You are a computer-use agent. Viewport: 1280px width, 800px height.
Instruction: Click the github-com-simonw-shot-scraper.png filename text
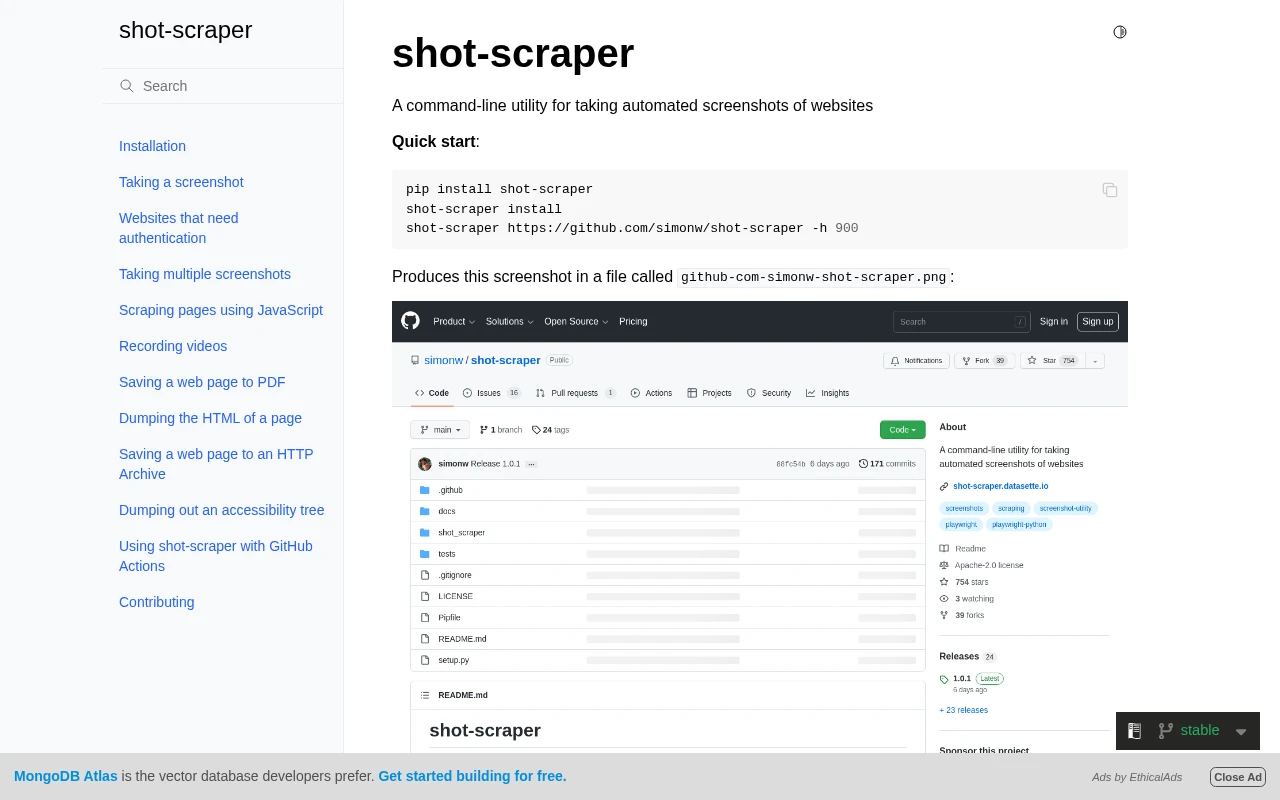(x=813, y=277)
